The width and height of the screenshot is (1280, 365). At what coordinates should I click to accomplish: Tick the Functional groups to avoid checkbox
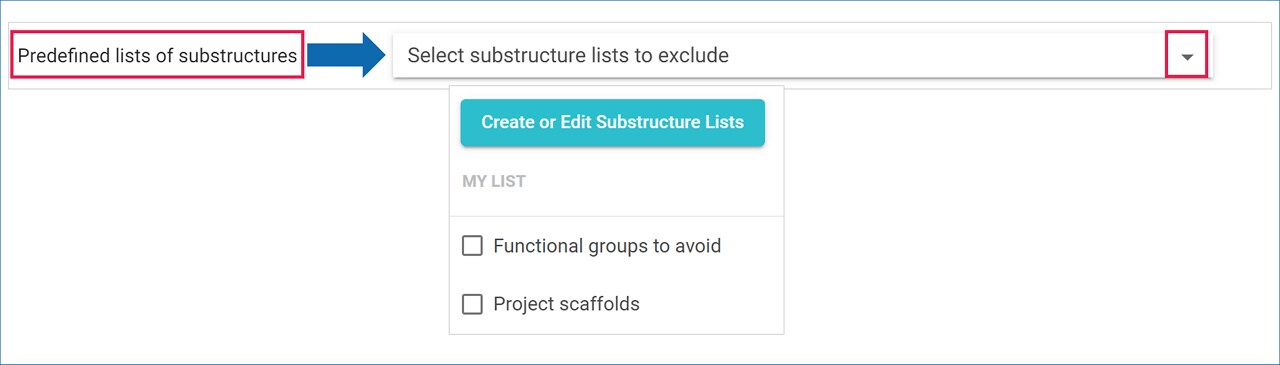(472, 246)
